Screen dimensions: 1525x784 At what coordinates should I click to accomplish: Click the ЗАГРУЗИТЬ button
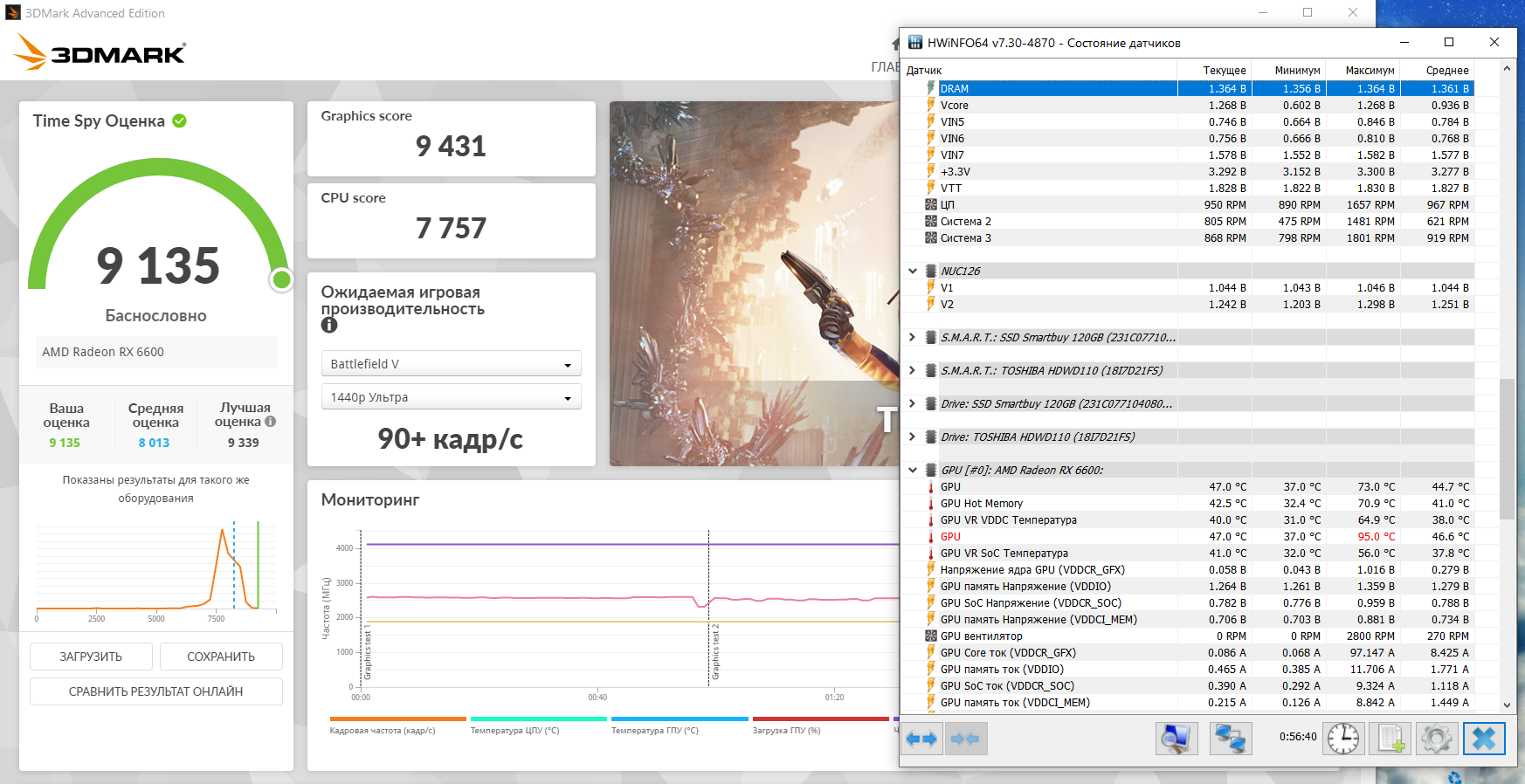pyautogui.click(x=91, y=657)
